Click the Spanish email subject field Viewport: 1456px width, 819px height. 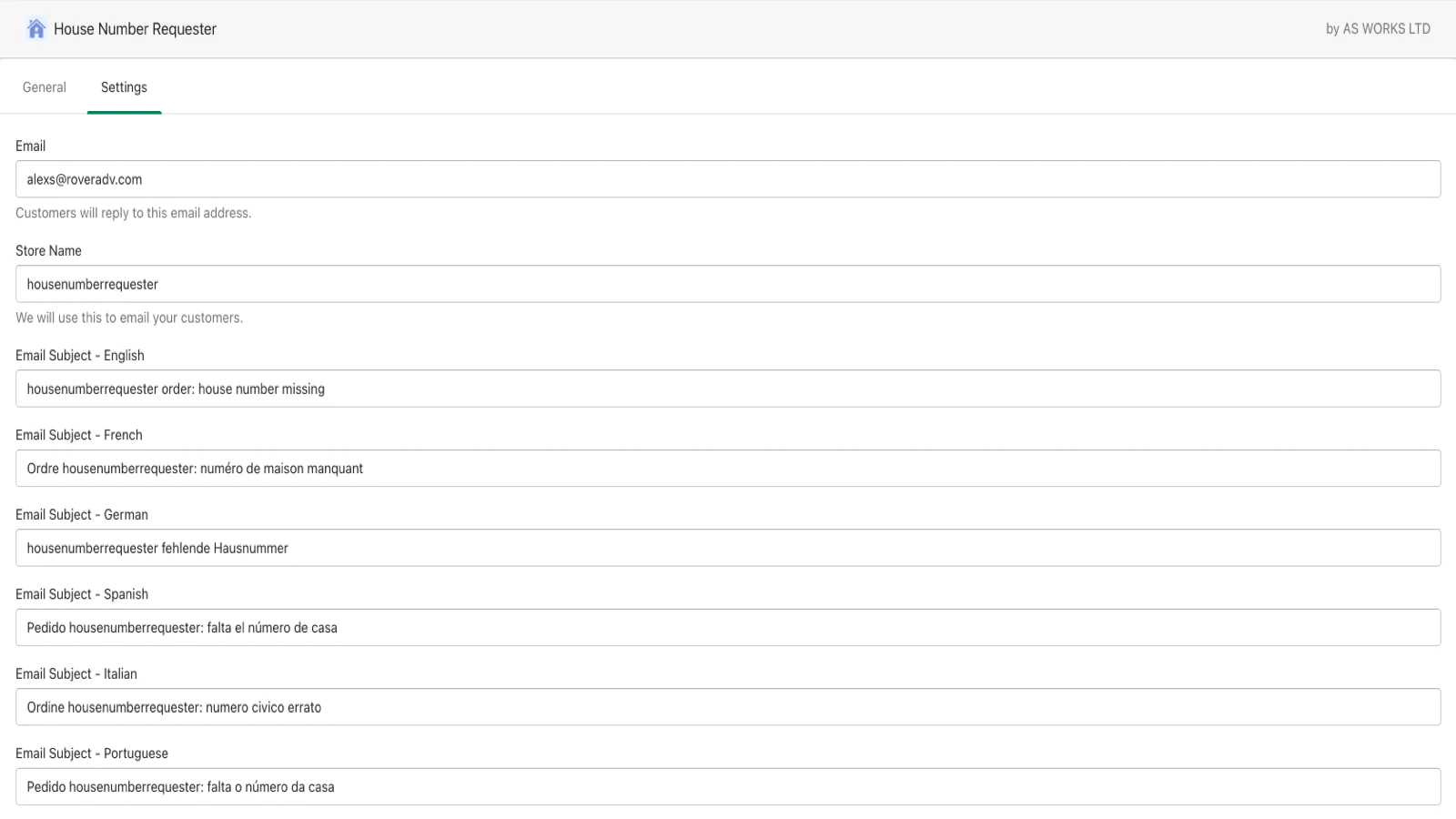pos(728,628)
